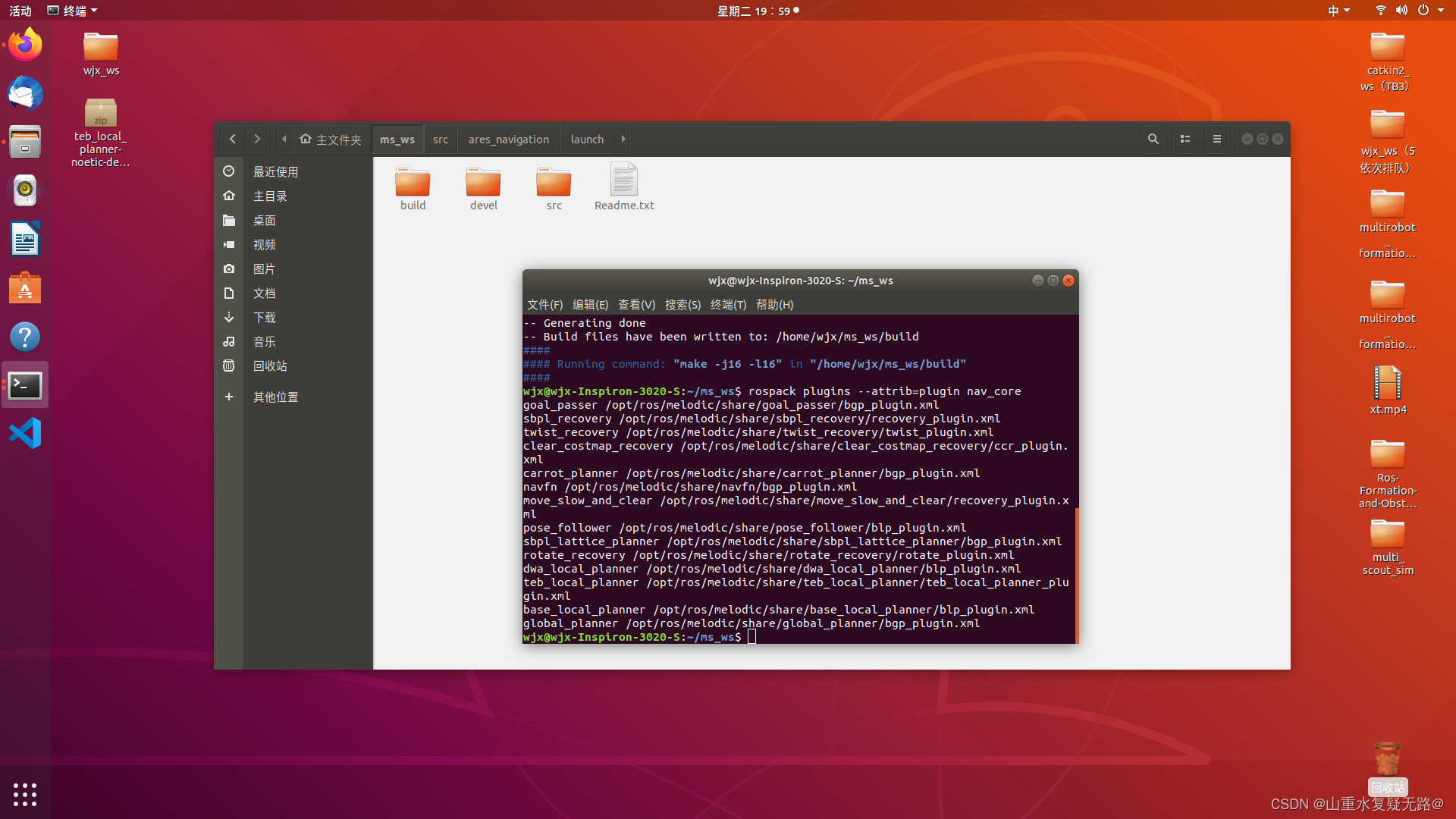The height and width of the screenshot is (819, 1456).
Task: Open the 查看(V) terminal menu
Action: (x=636, y=304)
